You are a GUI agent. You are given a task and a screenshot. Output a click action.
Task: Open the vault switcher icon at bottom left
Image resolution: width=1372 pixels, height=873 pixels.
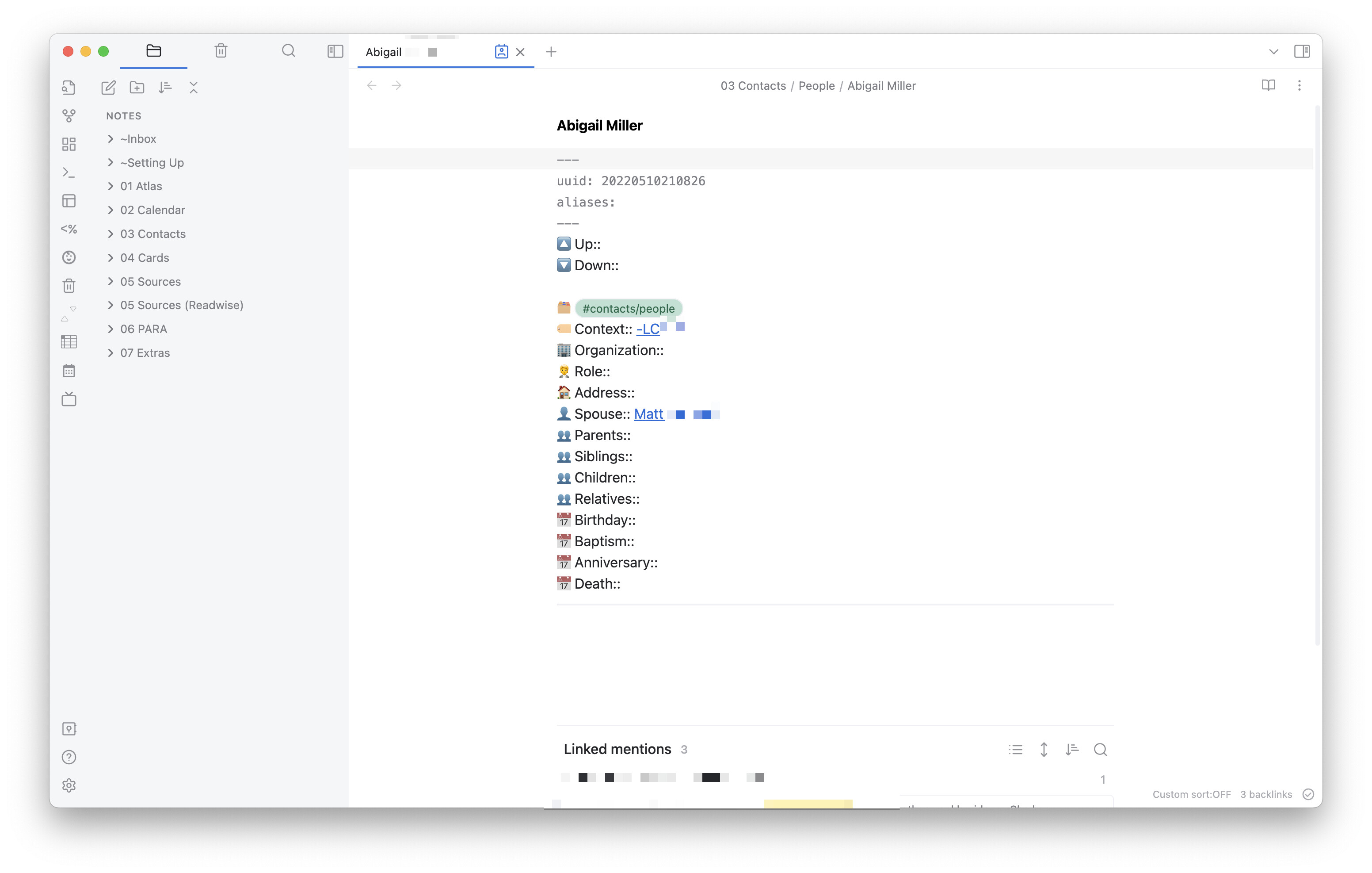point(69,728)
